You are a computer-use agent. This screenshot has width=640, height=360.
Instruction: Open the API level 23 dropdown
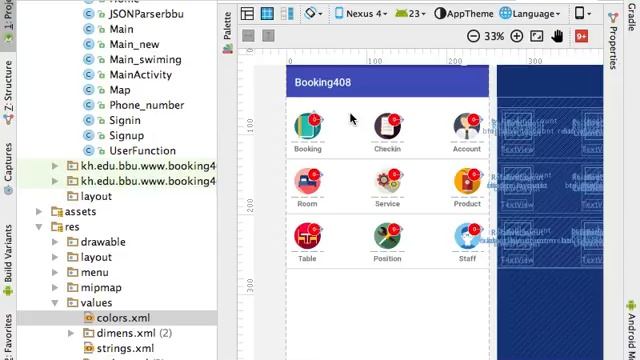pos(410,13)
